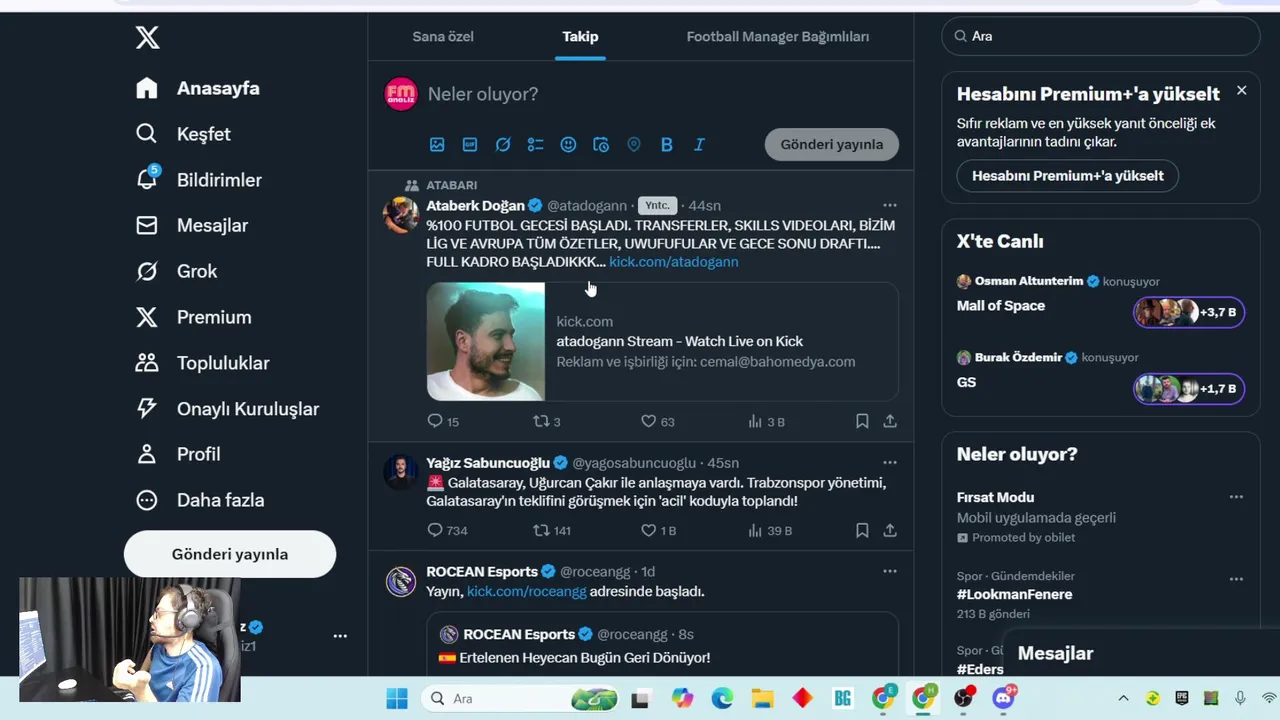
Task: Like Ataberk Doğan's post
Action: 658,421
